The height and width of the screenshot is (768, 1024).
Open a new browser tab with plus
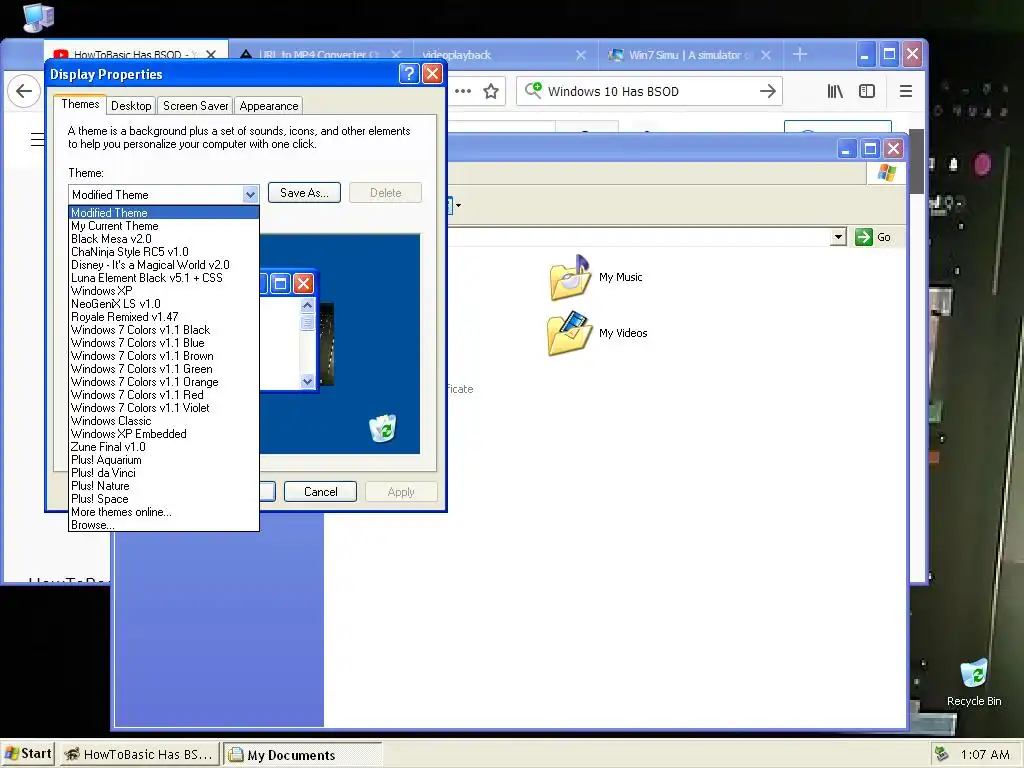(x=800, y=54)
